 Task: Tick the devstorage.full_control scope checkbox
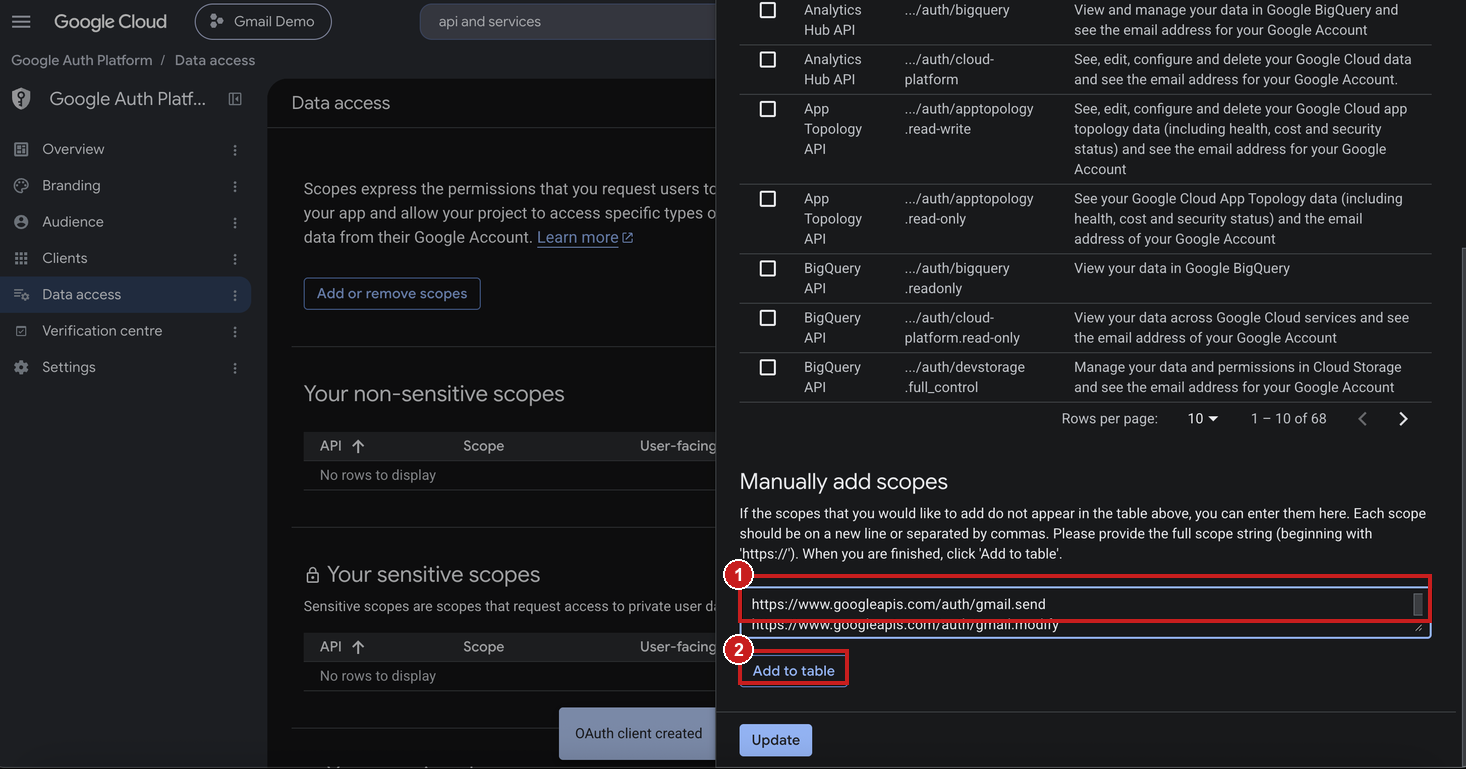[x=768, y=367]
